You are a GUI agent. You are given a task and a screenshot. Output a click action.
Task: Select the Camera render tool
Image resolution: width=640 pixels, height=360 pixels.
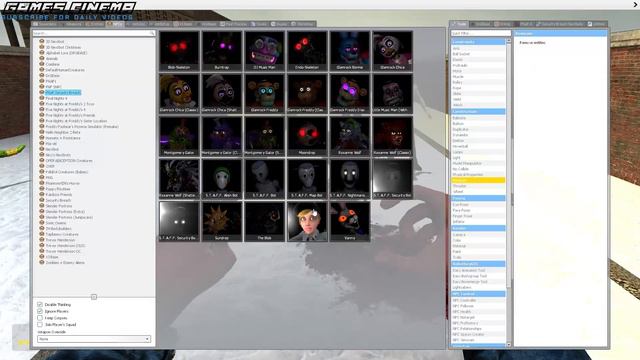478,235
